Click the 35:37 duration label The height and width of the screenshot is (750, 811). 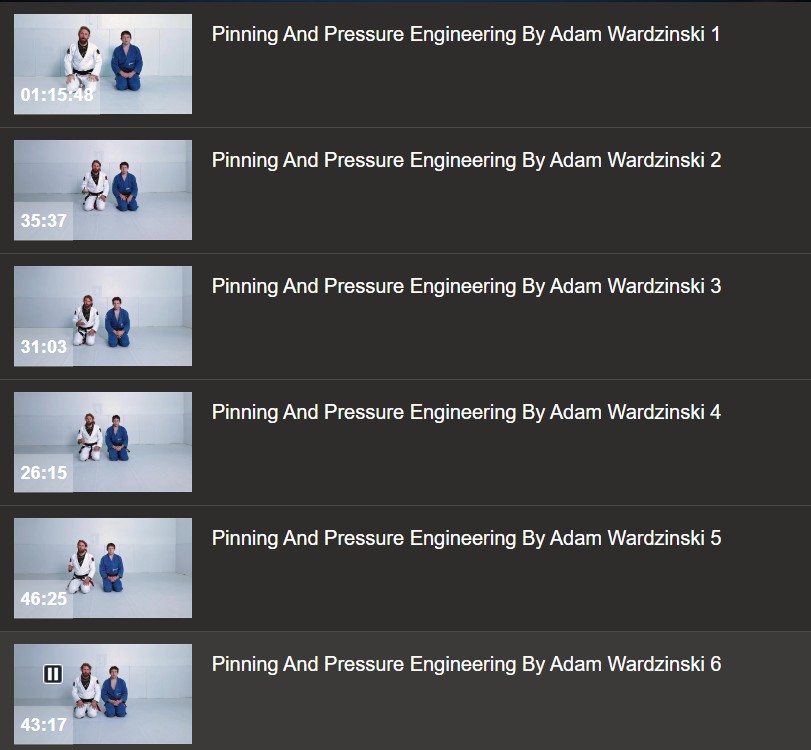[x=43, y=221]
